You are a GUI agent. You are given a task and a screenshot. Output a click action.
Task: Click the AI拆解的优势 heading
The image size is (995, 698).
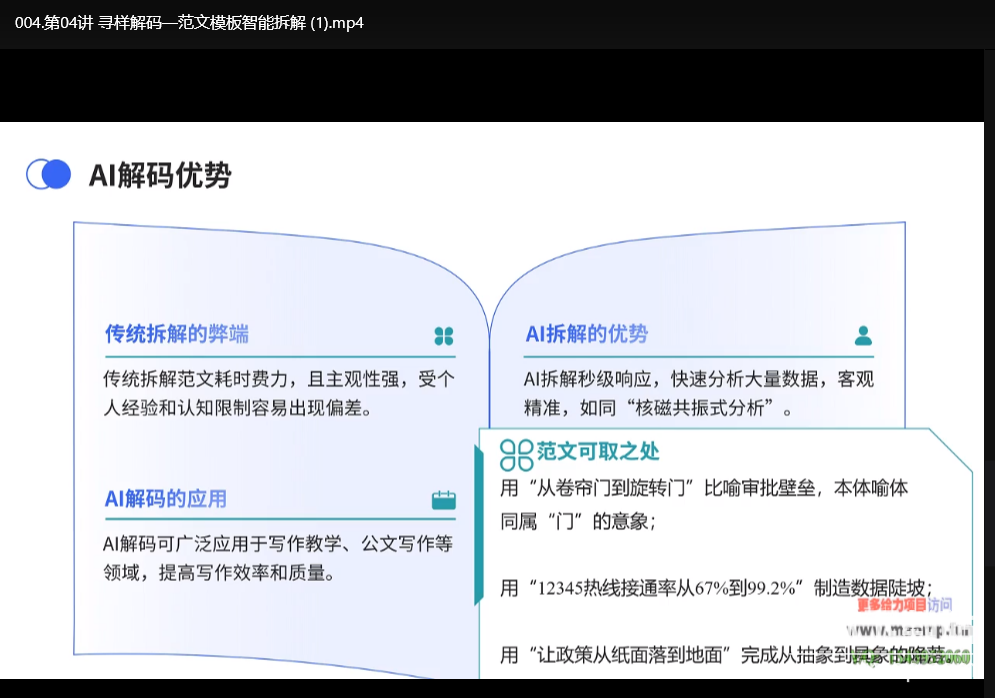click(586, 334)
